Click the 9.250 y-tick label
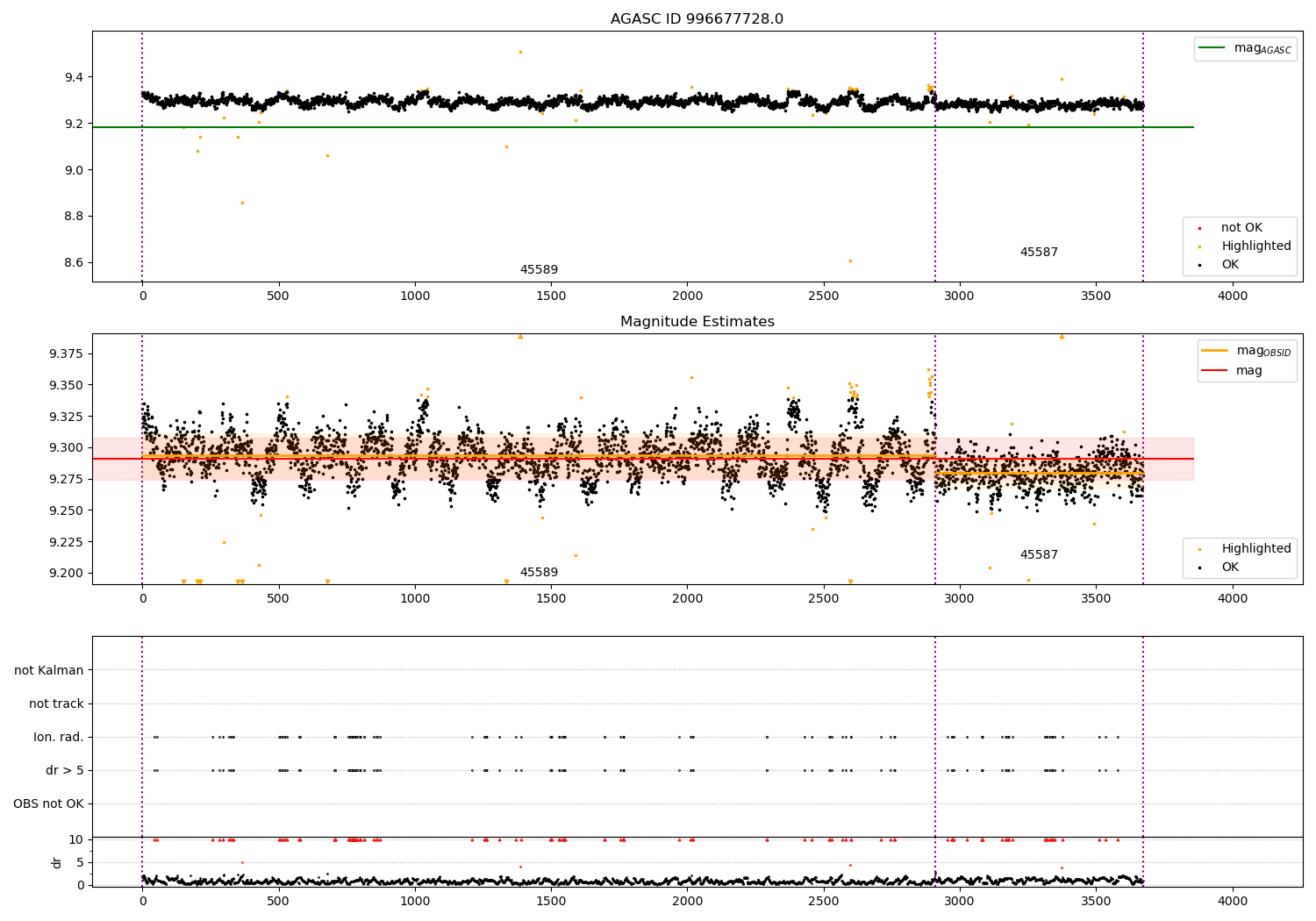Image resolution: width=1316 pixels, height=921 pixels. 66,511
